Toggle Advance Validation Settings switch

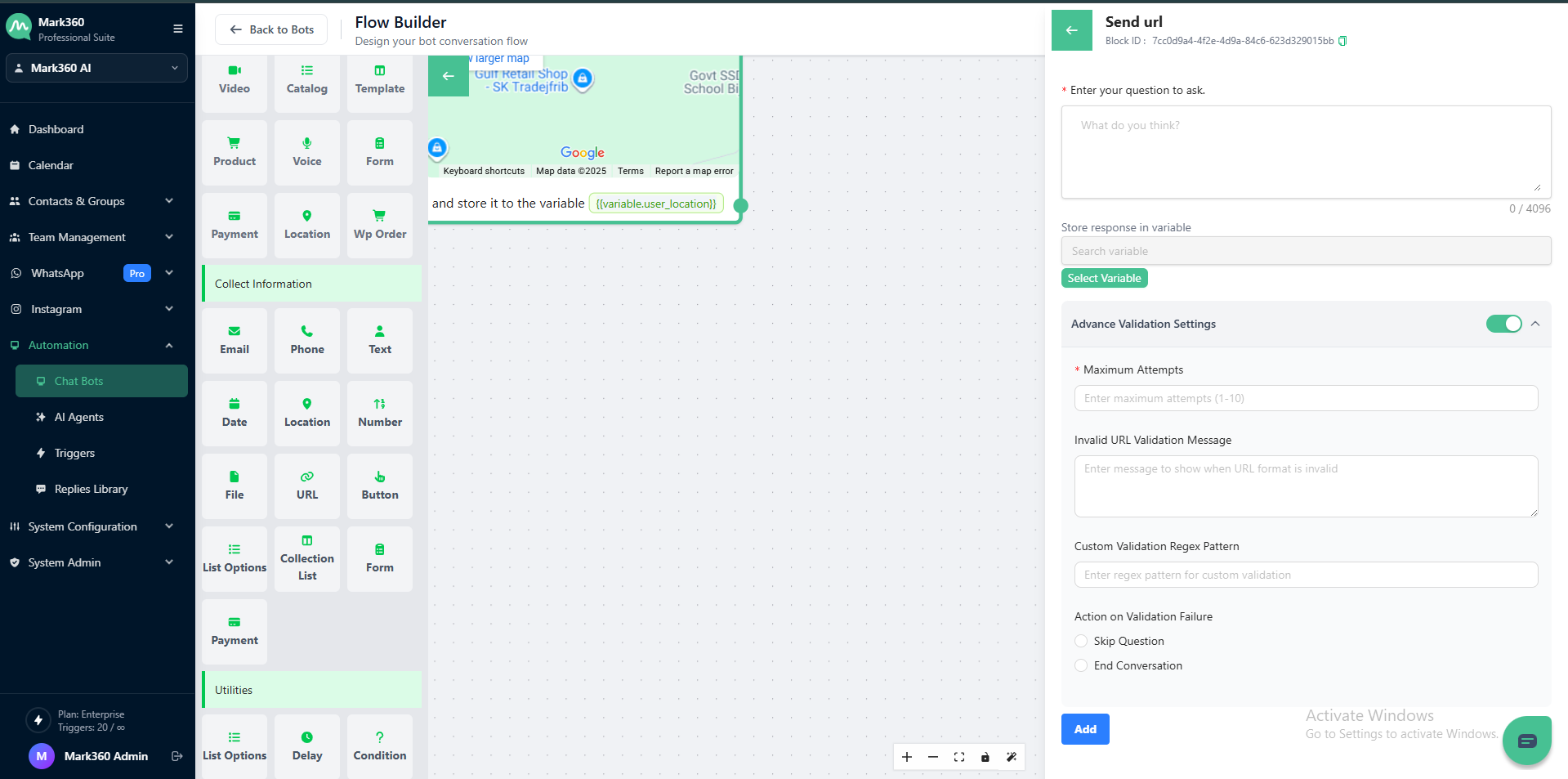click(1503, 324)
